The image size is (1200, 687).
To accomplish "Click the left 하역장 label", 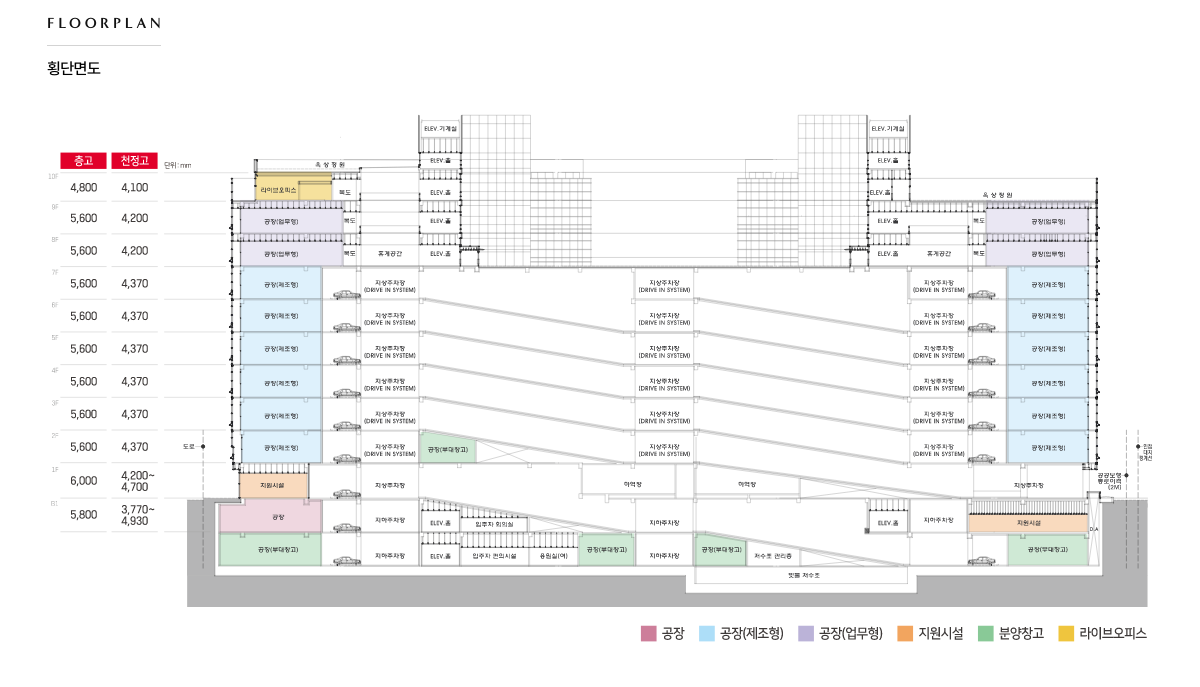I will (x=631, y=483).
